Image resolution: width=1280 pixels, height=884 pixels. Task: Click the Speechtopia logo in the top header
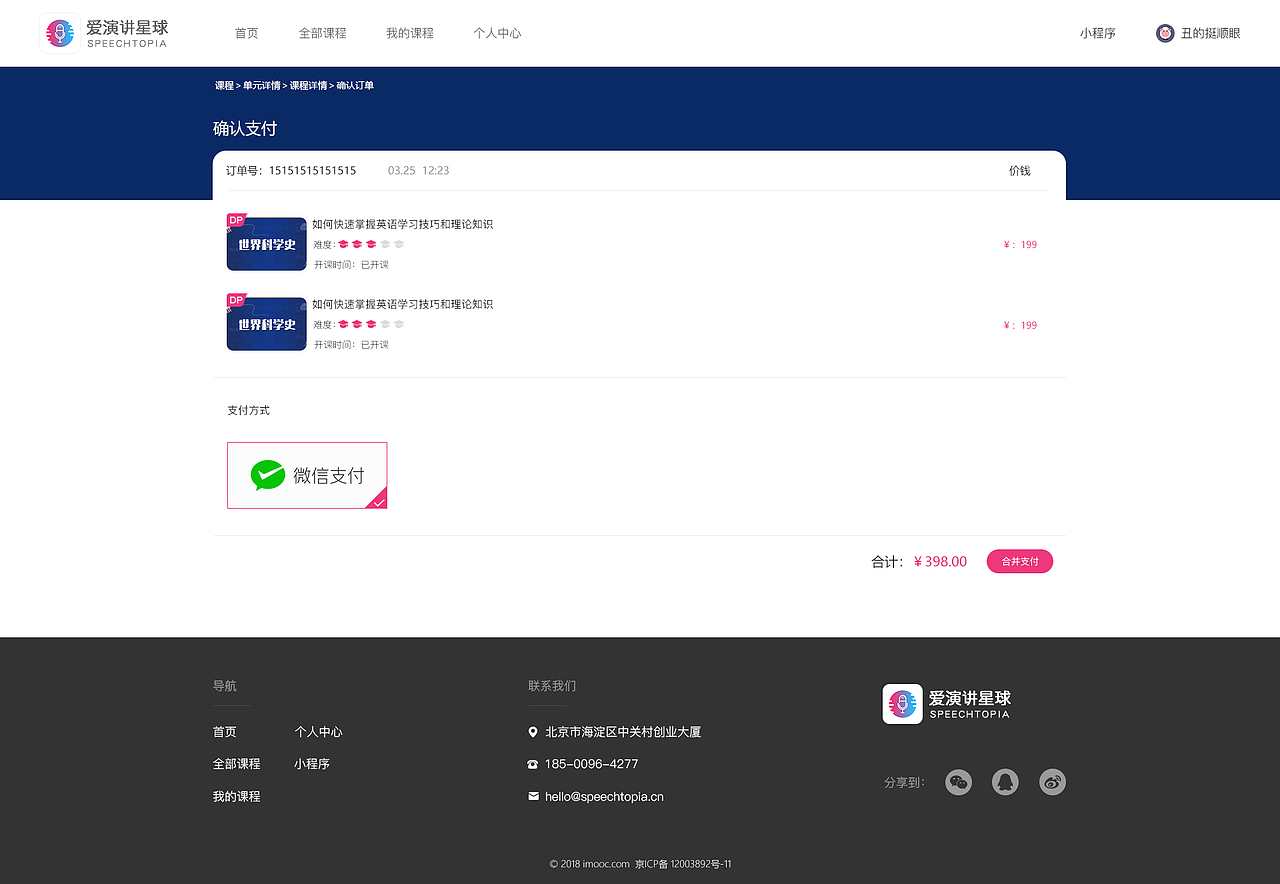(x=103, y=32)
